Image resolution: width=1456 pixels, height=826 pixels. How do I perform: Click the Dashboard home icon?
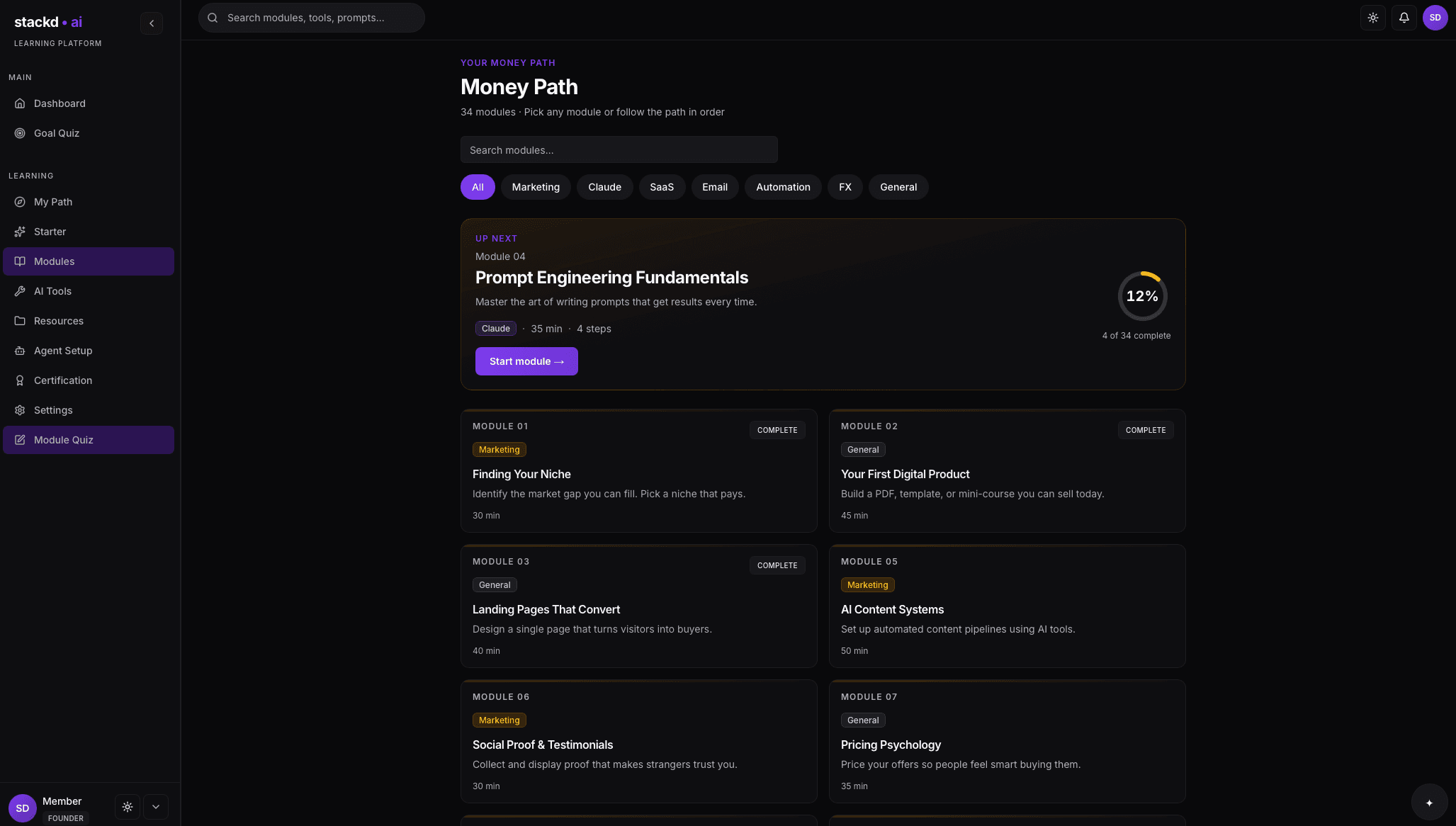click(x=20, y=103)
